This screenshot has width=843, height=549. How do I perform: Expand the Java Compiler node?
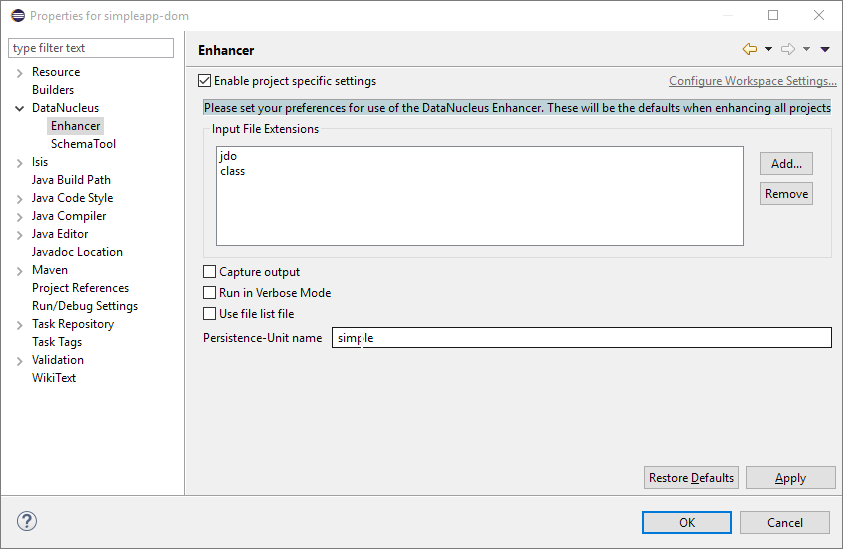[x=19, y=217]
